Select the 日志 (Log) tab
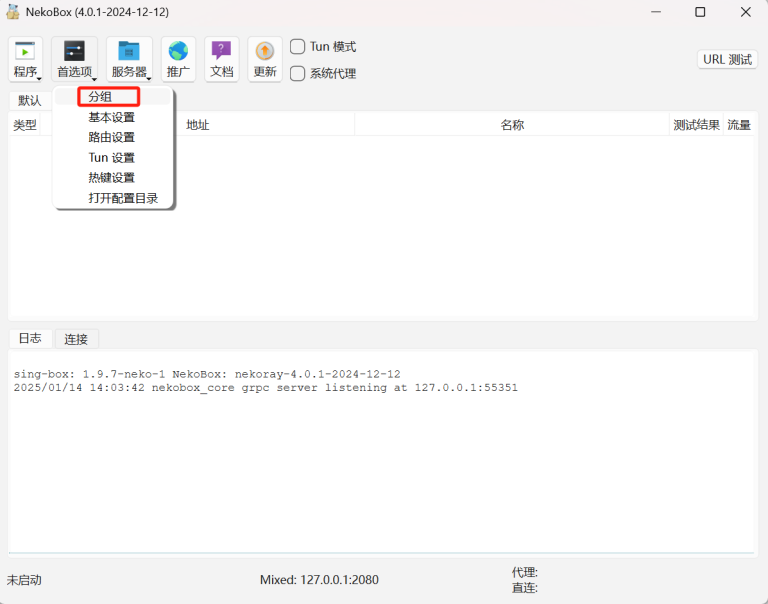This screenshot has width=768, height=604. (30, 339)
